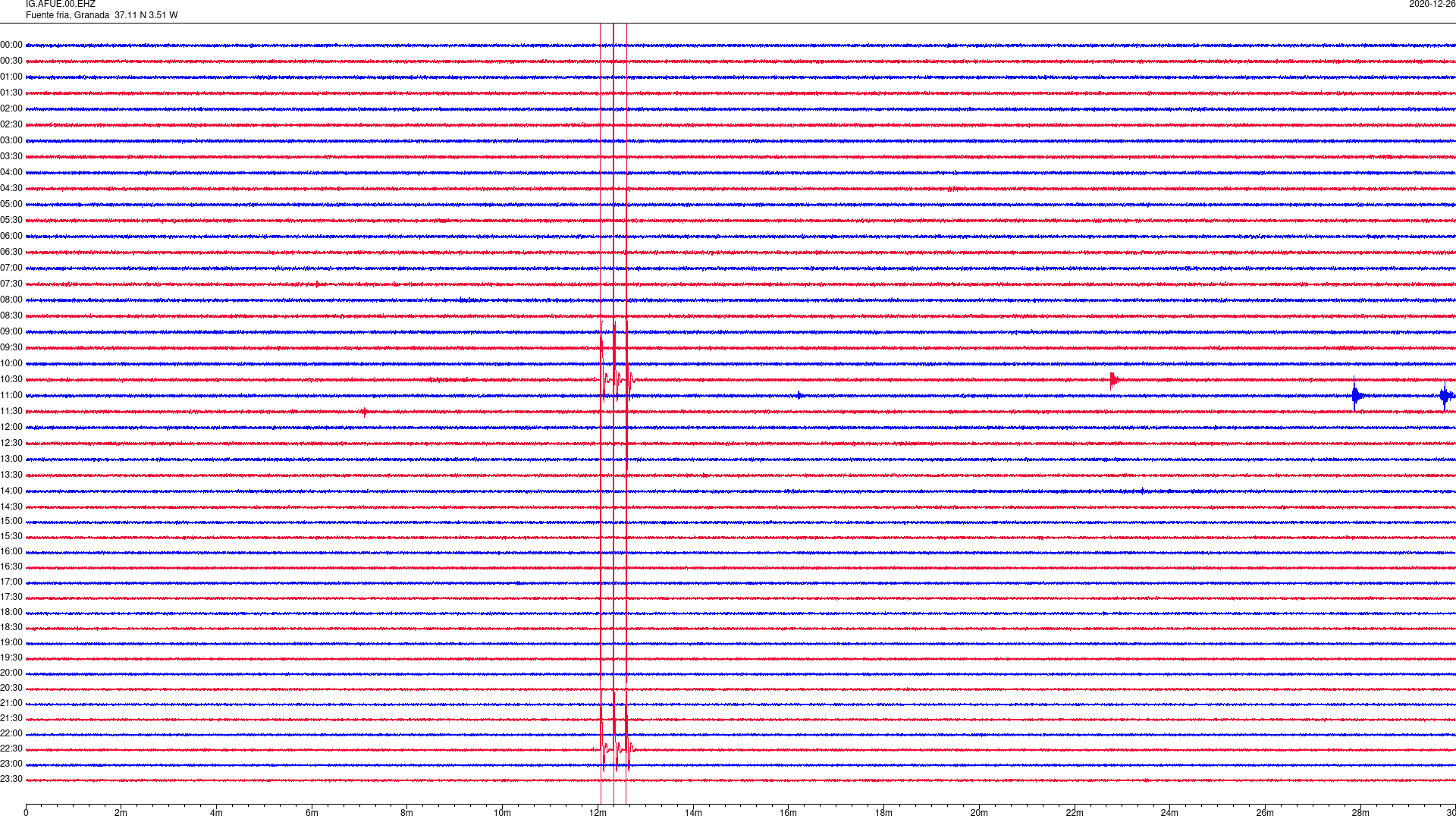This screenshot has height=819, width=1456.
Task: Click the blue seismic event near 28m on 11:00 trace
Action: 1357,395
